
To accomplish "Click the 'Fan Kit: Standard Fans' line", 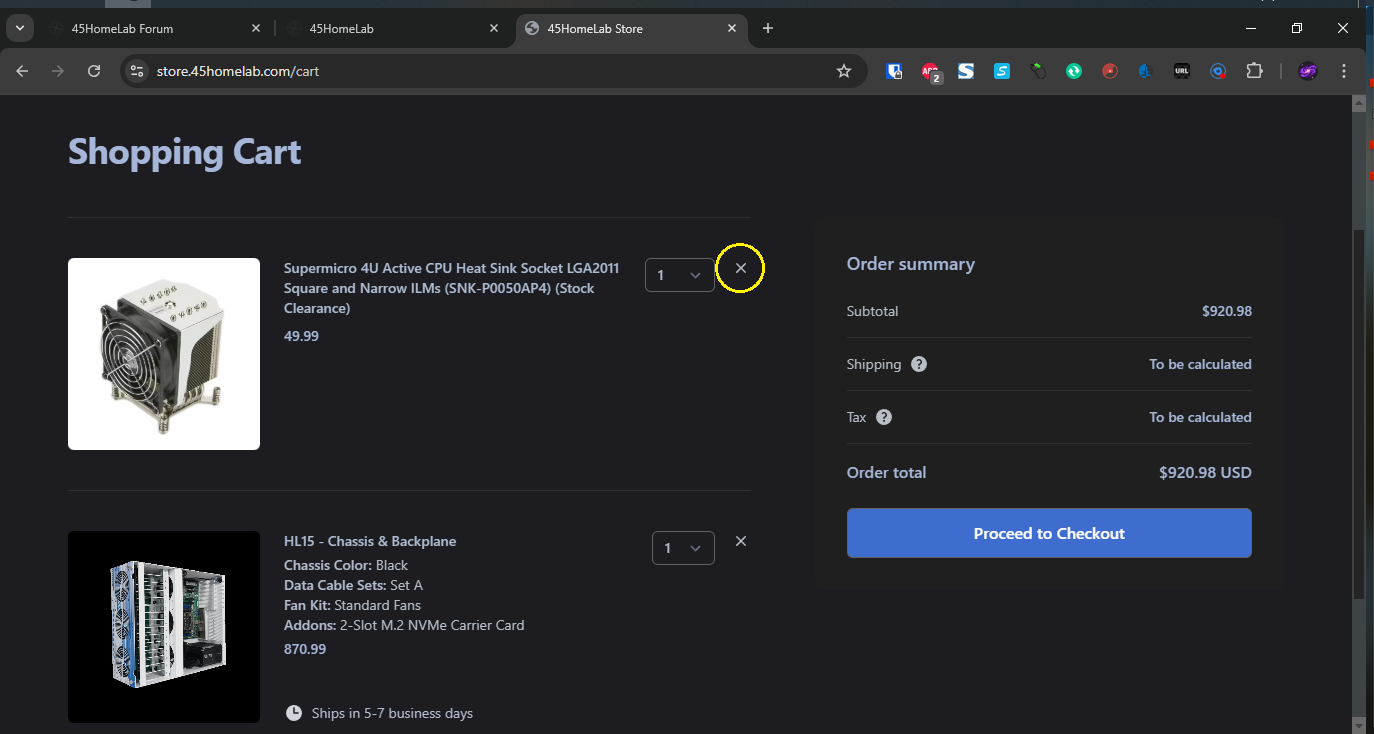I will pyautogui.click(x=352, y=605).
